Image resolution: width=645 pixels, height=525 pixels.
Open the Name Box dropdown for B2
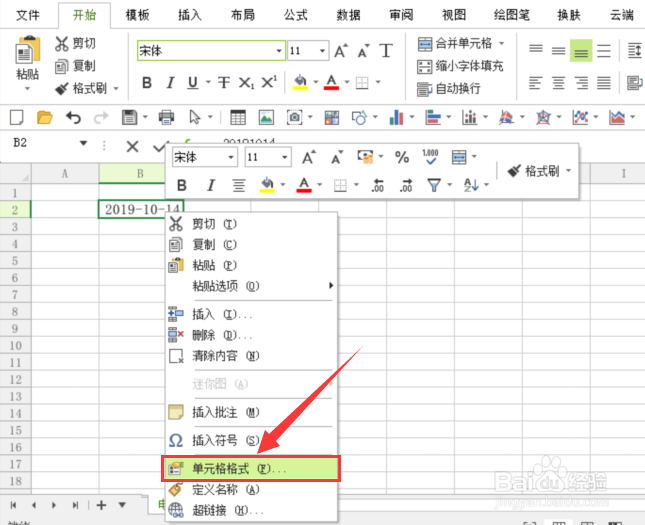pos(84,143)
